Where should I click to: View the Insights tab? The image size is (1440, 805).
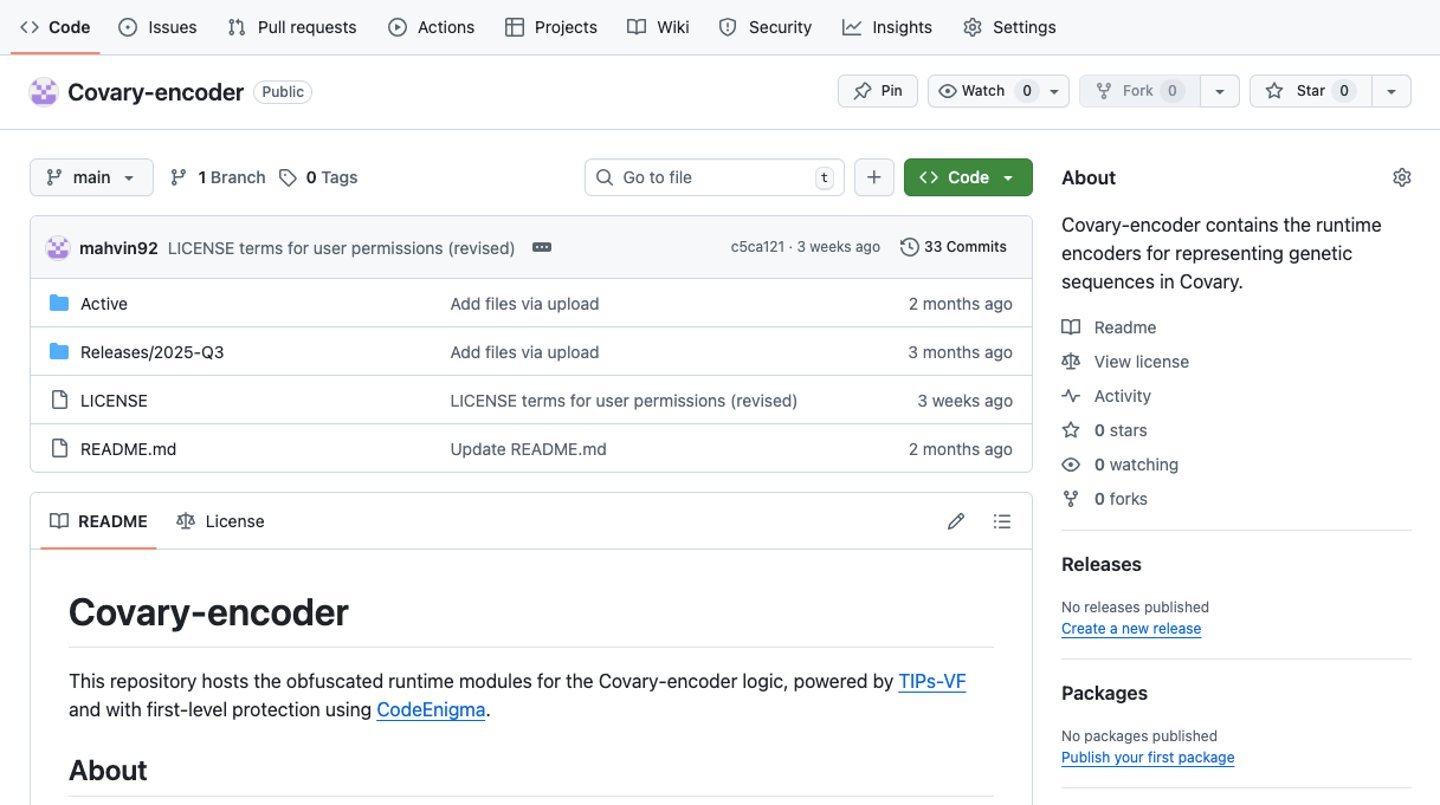[x=887, y=27]
